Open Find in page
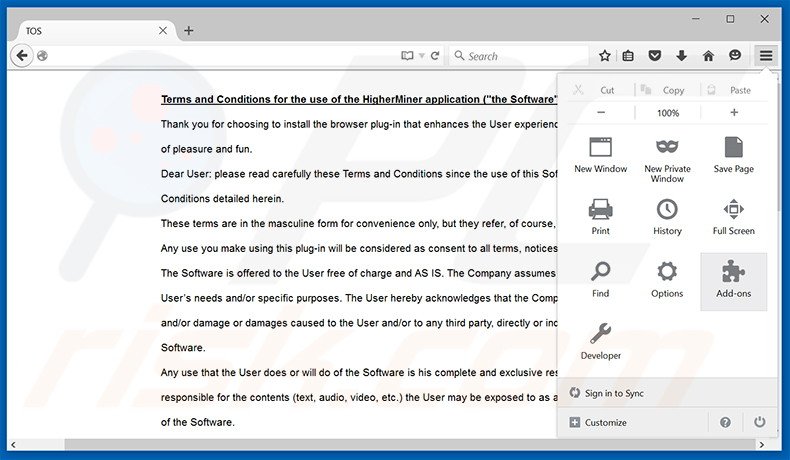 pyautogui.click(x=601, y=280)
